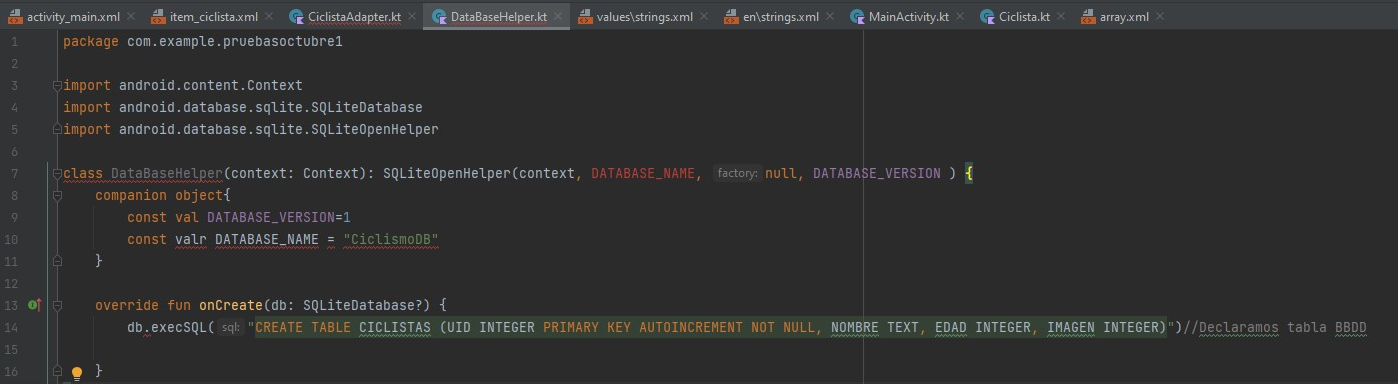
Task: Click the override gutter icon beside onCreate
Action: (34, 305)
